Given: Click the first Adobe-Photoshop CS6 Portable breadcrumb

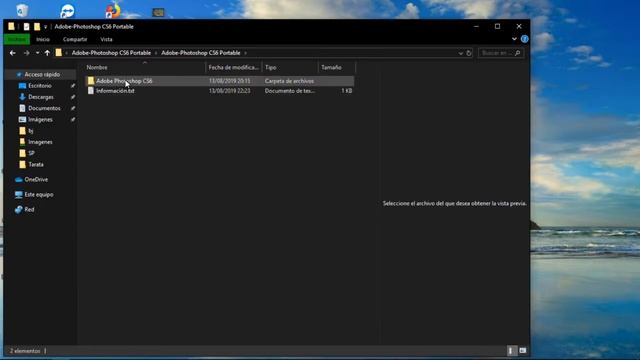Looking at the screenshot, I should point(111,53).
